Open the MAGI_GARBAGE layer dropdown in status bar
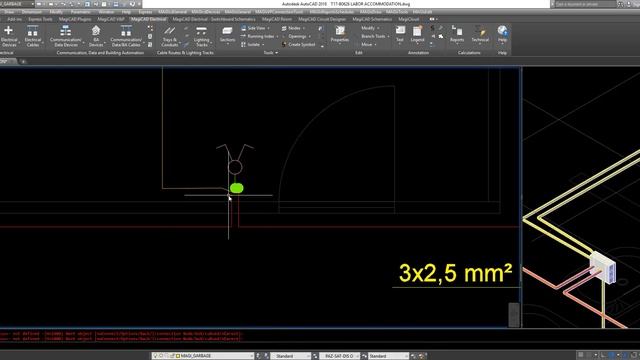 click(x=203, y=356)
